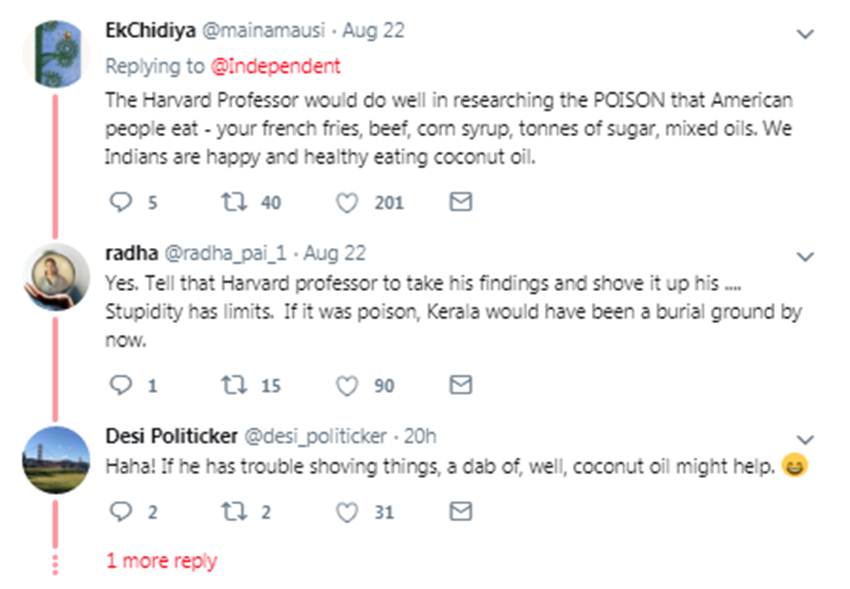Open the @Independent profile link
Image resolution: width=850 pixels, height=589 pixels.
276,66
